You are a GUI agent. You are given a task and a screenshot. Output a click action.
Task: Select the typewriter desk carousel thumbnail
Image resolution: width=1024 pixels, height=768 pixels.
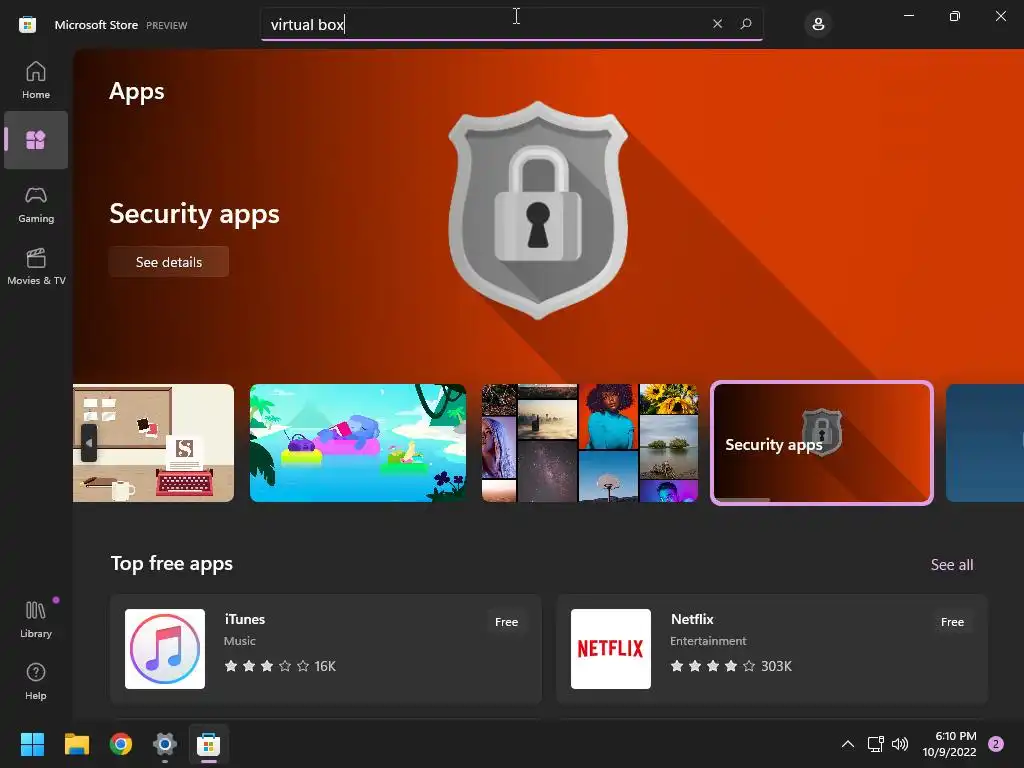[153, 443]
